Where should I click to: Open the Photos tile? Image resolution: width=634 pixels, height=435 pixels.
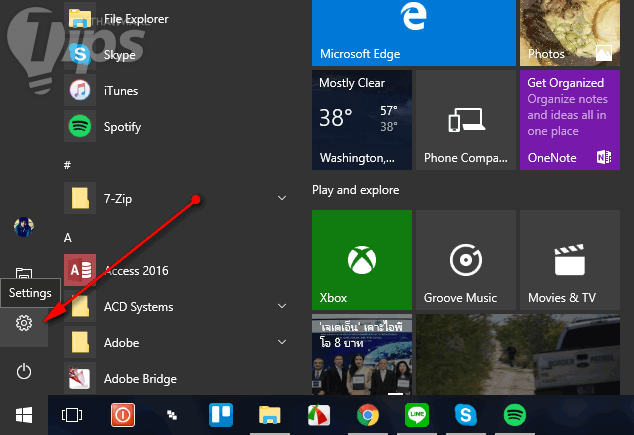(x=570, y=32)
